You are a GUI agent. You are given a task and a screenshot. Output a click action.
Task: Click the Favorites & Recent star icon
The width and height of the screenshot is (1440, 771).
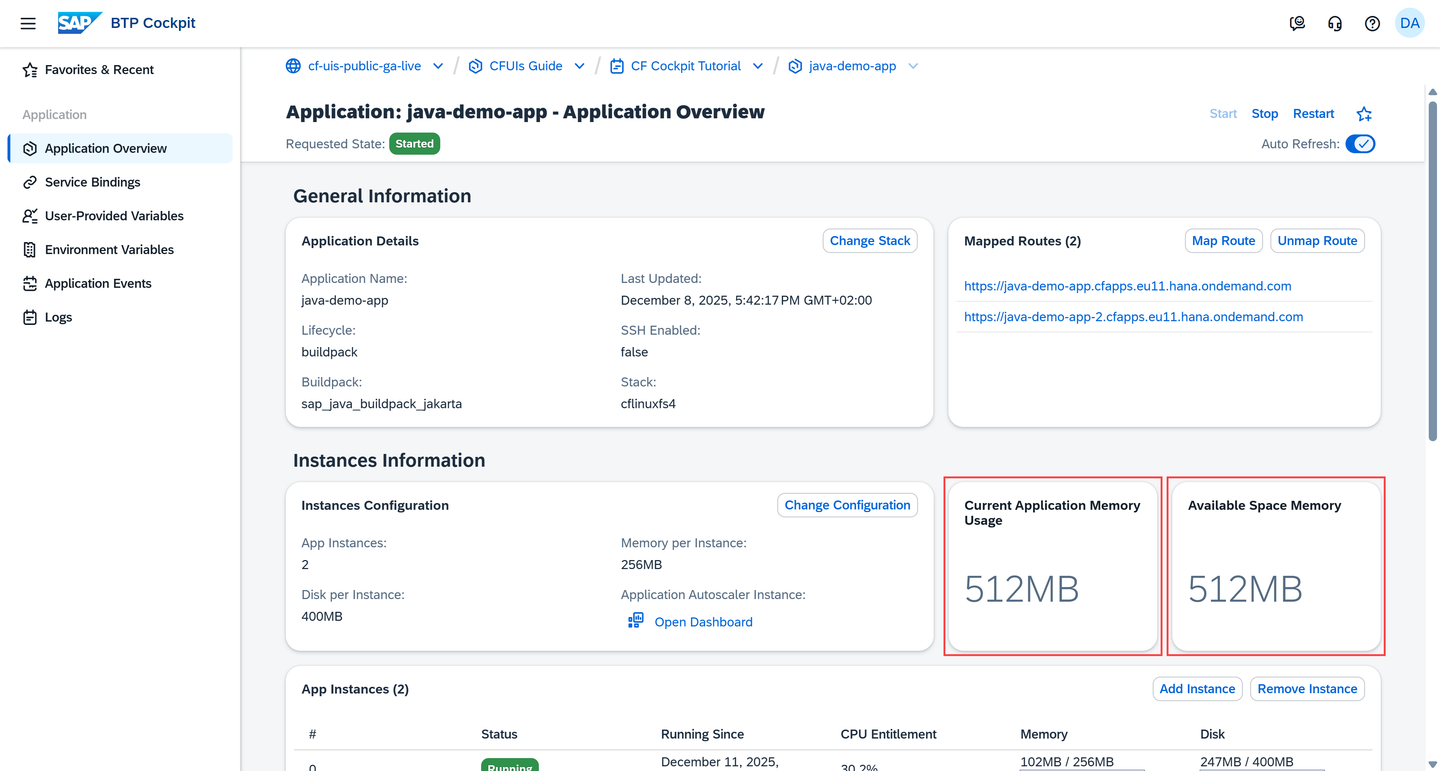pos(30,70)
